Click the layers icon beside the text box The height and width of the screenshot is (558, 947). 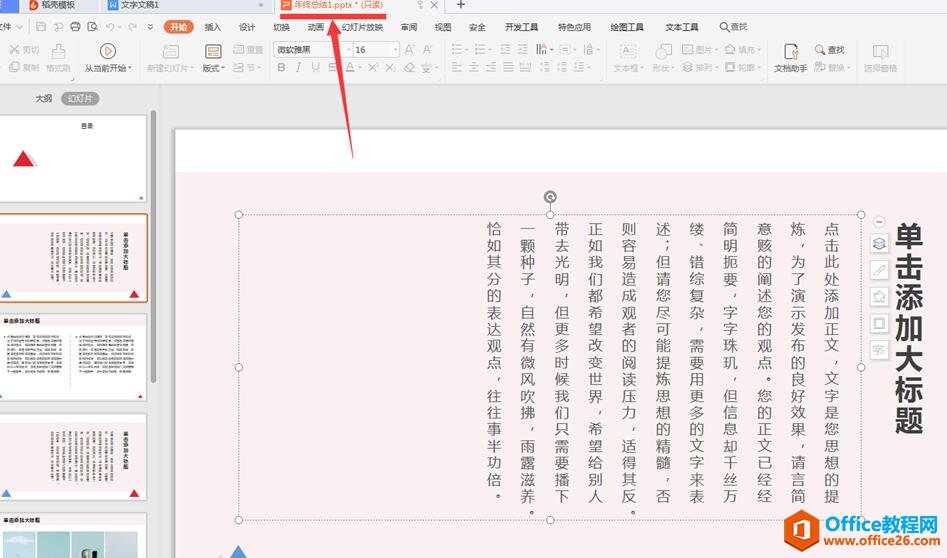coord(879,243)
